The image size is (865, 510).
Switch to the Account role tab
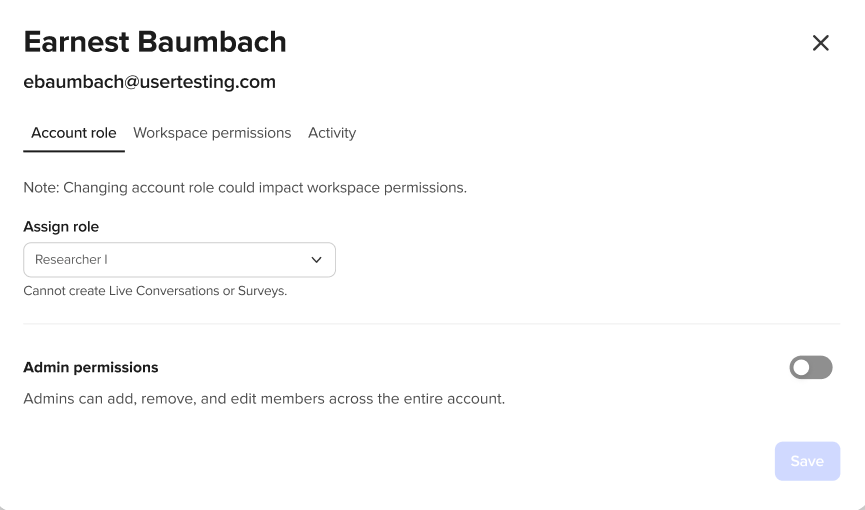tap(74, 133)
